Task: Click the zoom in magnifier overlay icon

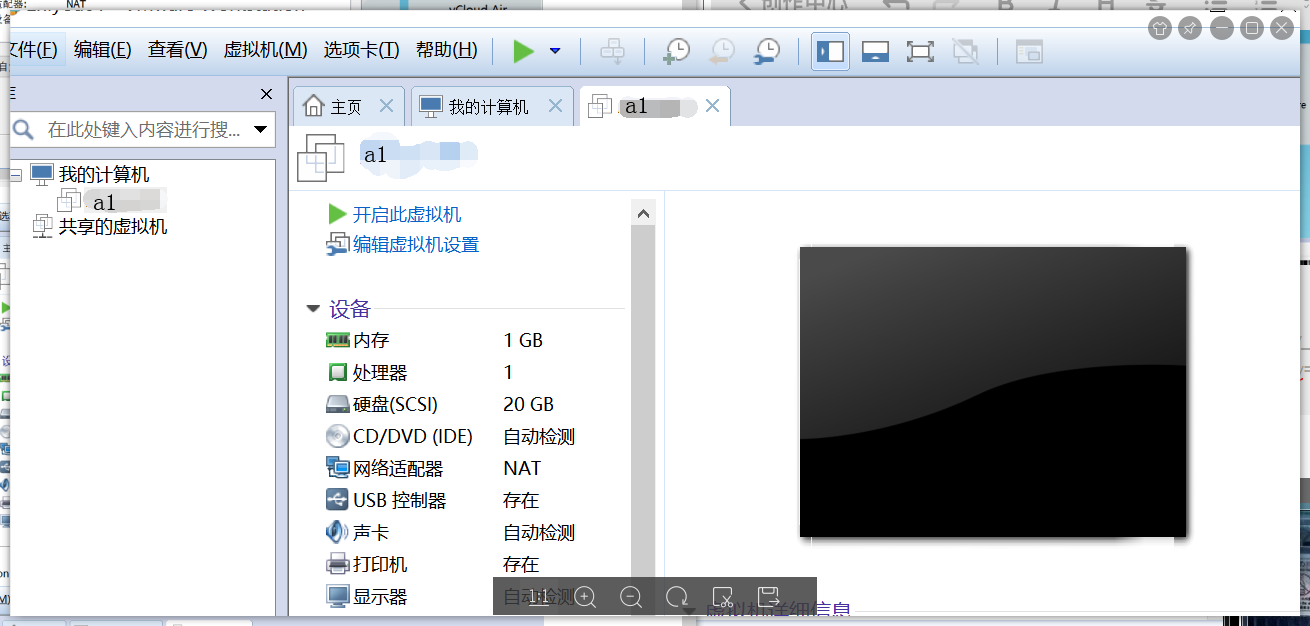Action: (x=585, y=597)
